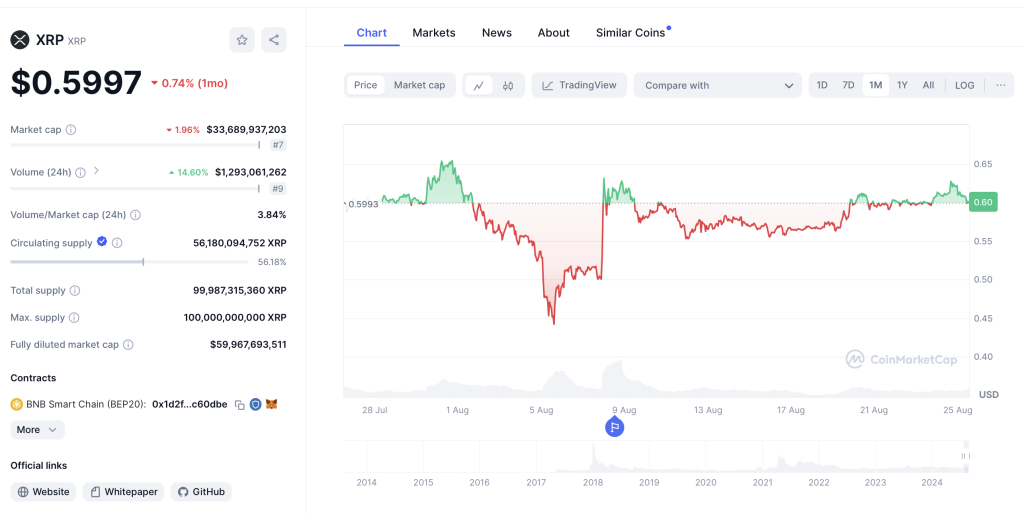
Task: Add XRP to watchlist with star icon
Action: click(x=242, y=40)
